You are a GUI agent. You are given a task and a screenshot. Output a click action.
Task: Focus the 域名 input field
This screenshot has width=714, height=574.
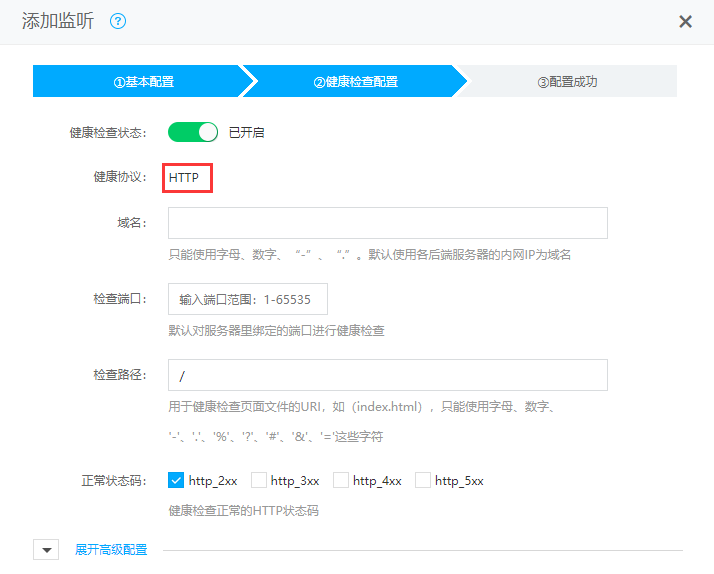387,223
